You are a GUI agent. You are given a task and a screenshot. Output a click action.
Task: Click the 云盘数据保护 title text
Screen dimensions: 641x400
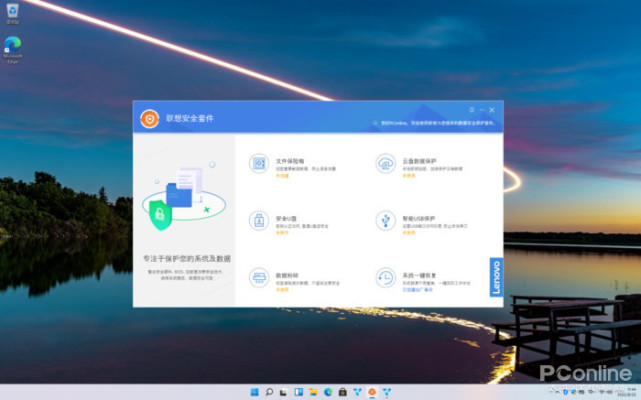coord(419,161)
